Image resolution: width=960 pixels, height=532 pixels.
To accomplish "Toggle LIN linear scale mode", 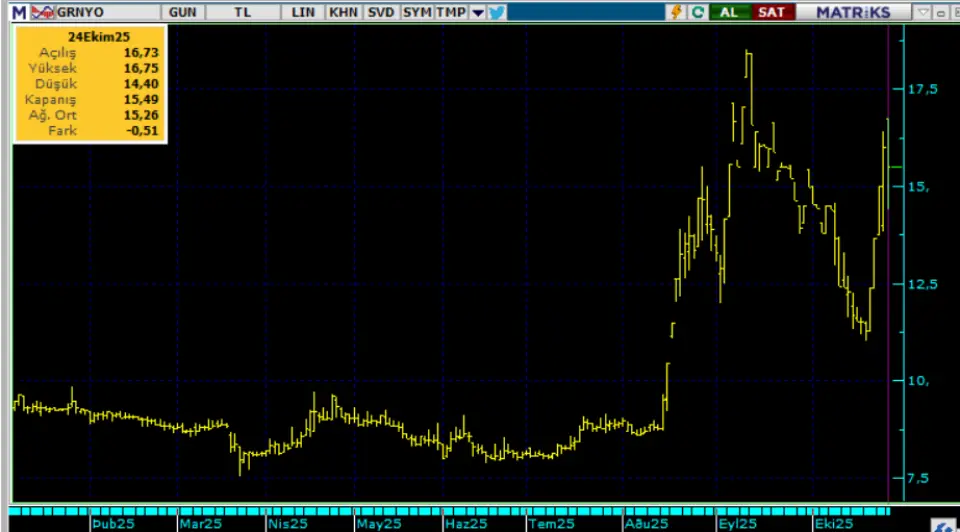I will click(x=304, y=12).
